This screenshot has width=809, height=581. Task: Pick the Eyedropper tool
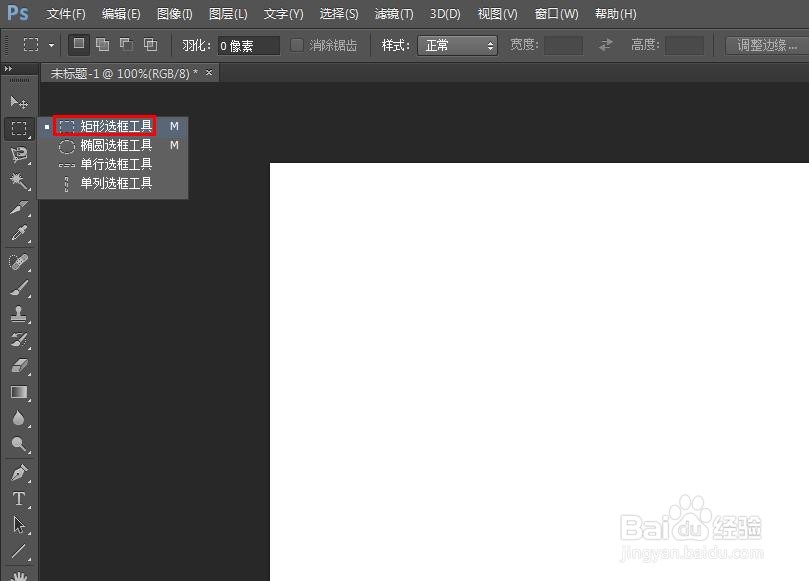point(18,233)
